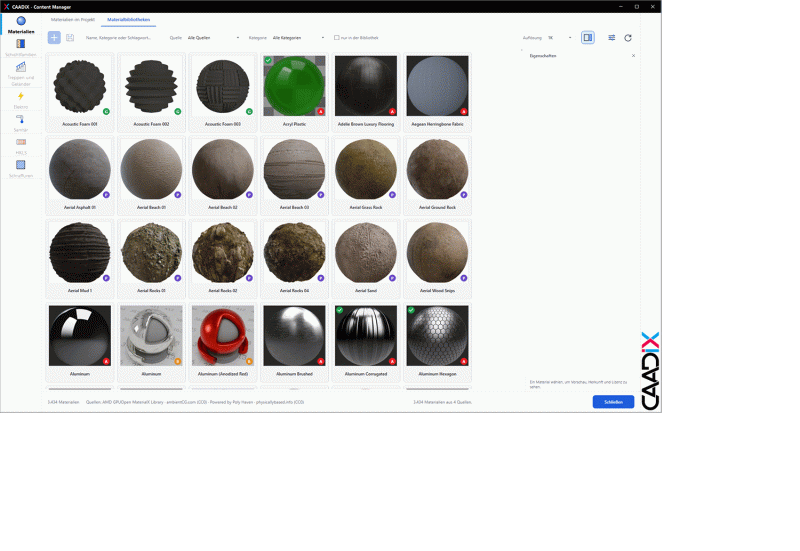Image resolution: width=800 pixels, height=551 pixels.
Task: Select Aerial Wood Snips material
Action: tap(437, 259)
